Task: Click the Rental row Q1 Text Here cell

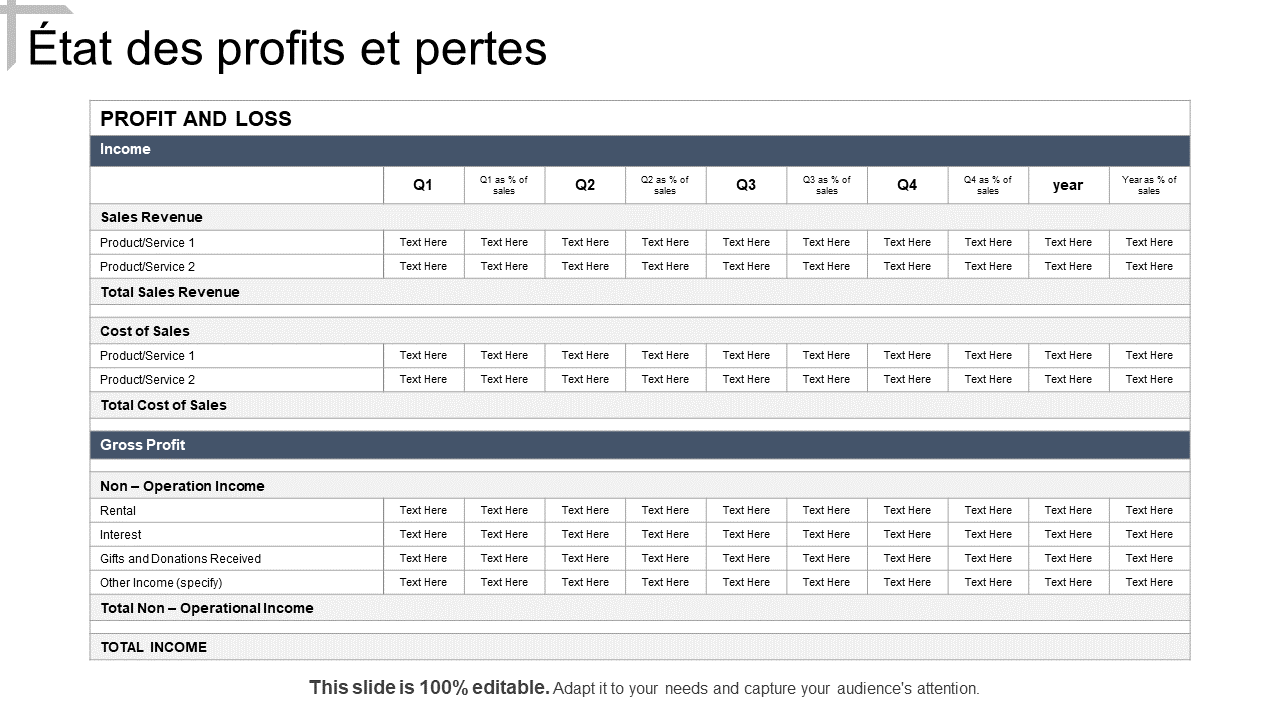Action: coord(423,510)
